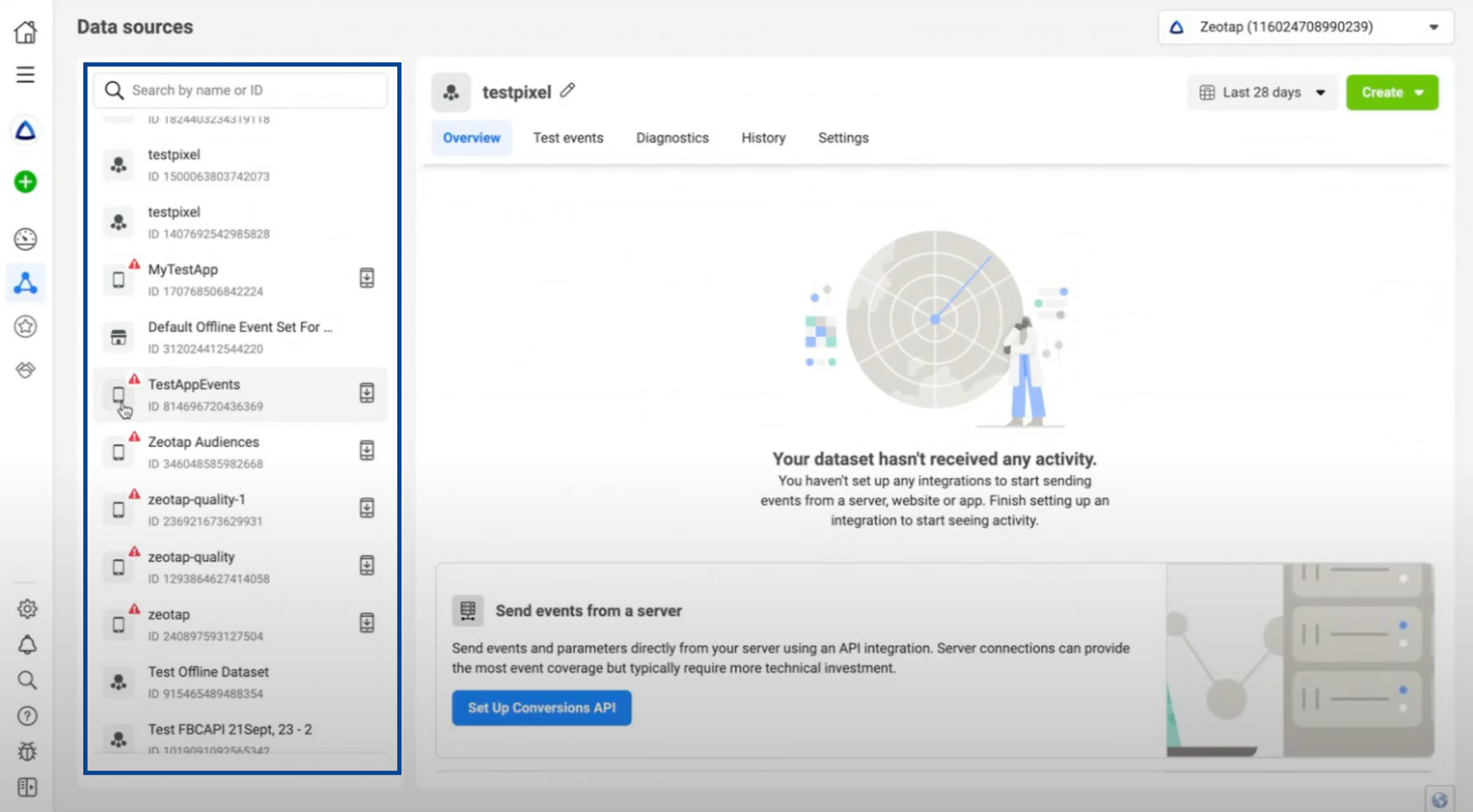This screenshot has height=812, width=1473.
Task: Click the home icon in sidebar
Action: point(25,32)
